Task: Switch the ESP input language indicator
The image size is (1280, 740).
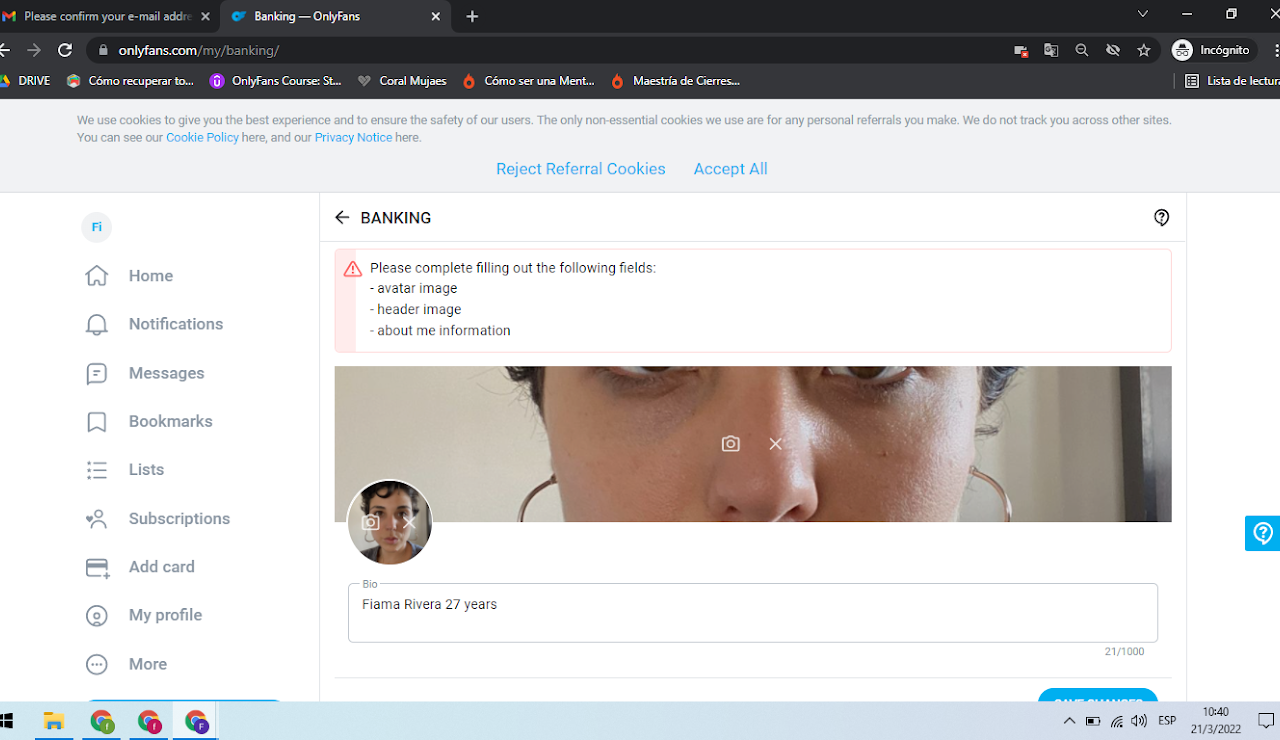Action: [1167, 721]
